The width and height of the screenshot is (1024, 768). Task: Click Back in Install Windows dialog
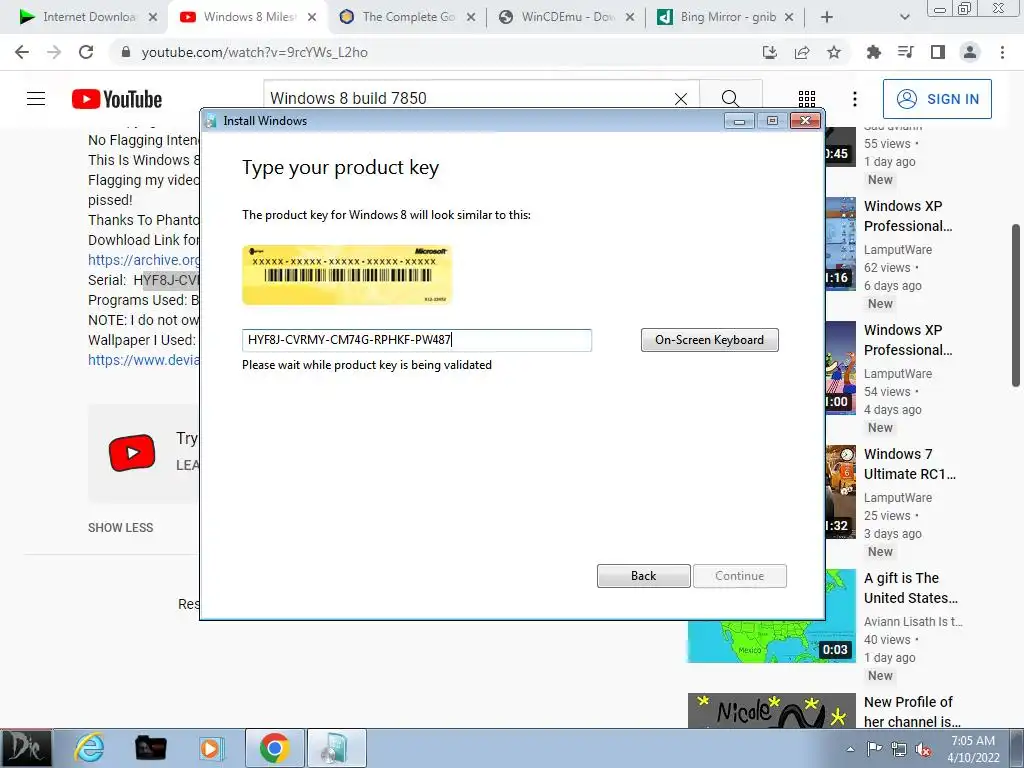tap(643, 576)
